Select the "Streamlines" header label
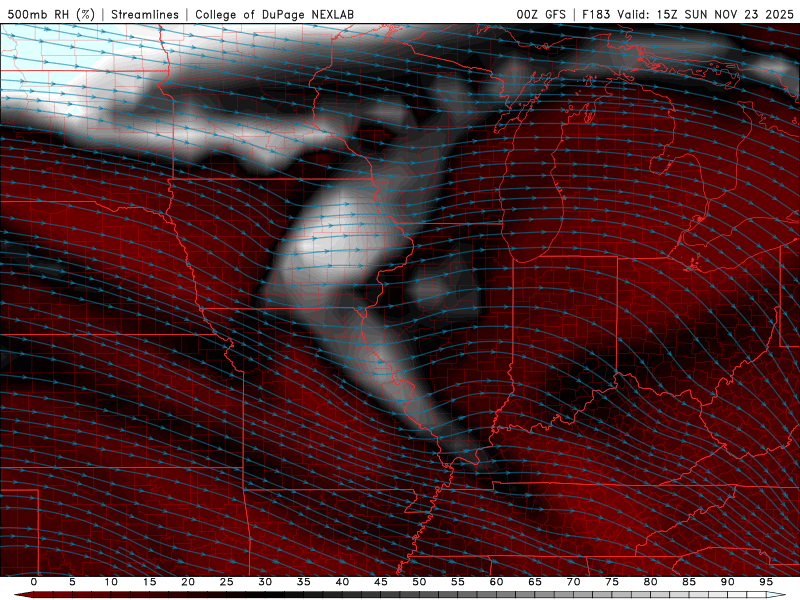This screenshot has height=600, width=800. coord(145,14)
